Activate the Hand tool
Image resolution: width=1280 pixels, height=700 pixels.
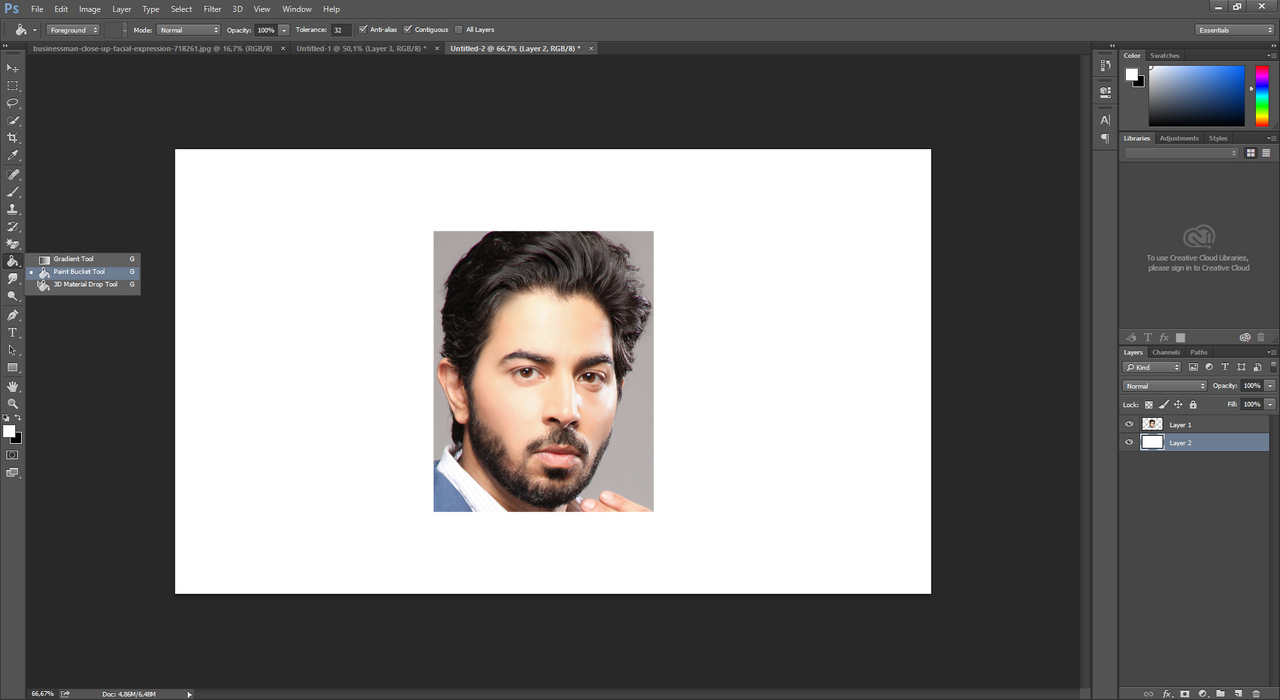(x=13, y=386)
